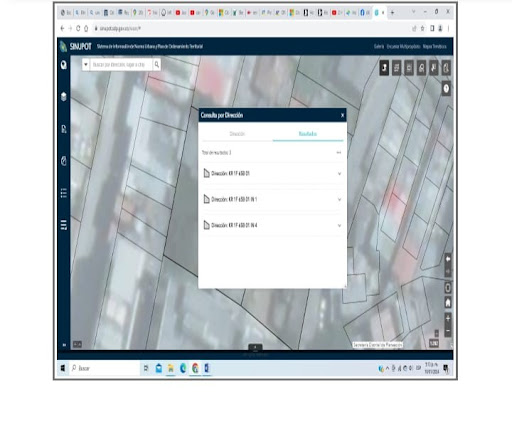The height and width of the screenshot is (429, 512).
Task: Click the browser reload button
Action: (78, 29)
